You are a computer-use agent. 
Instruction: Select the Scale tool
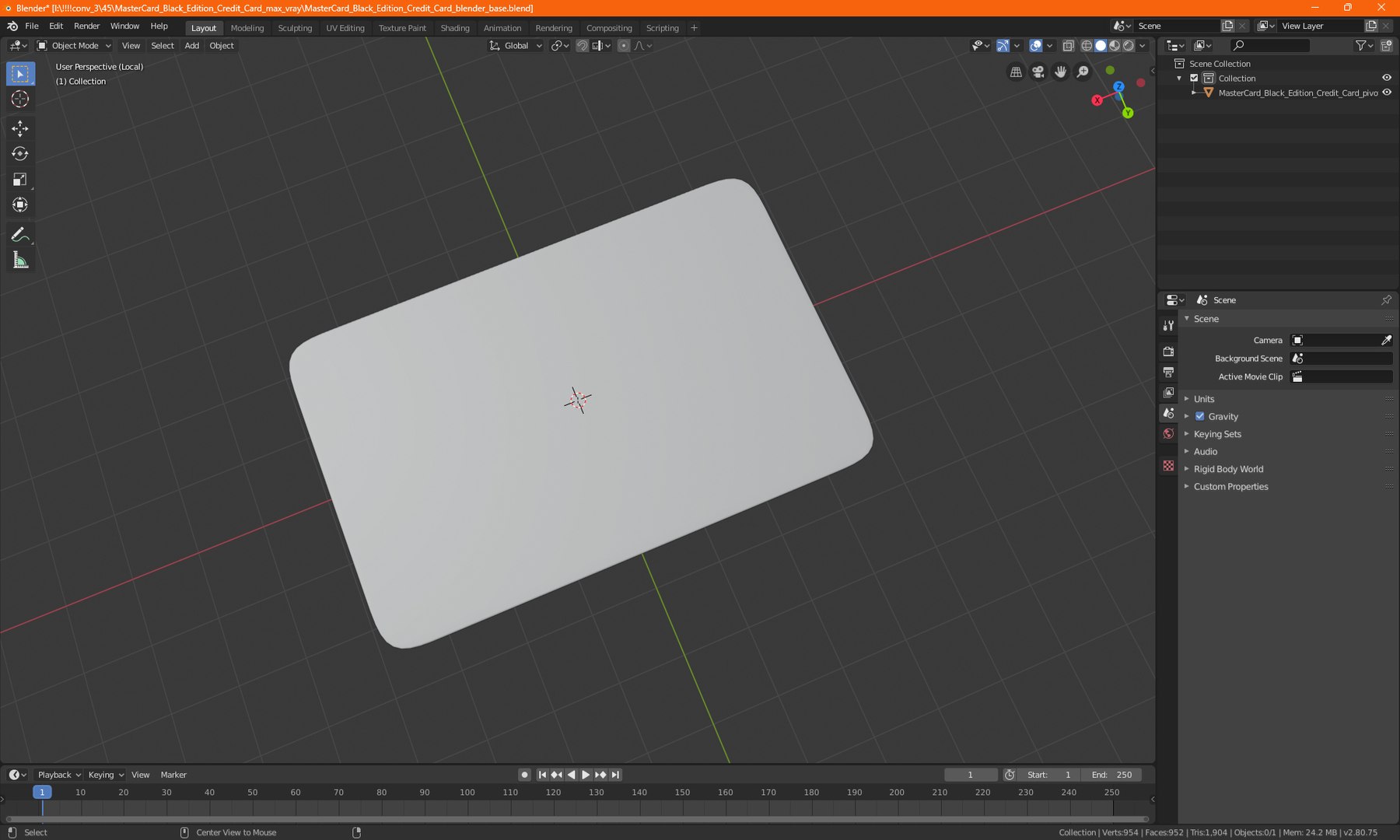tap(20, 180)
